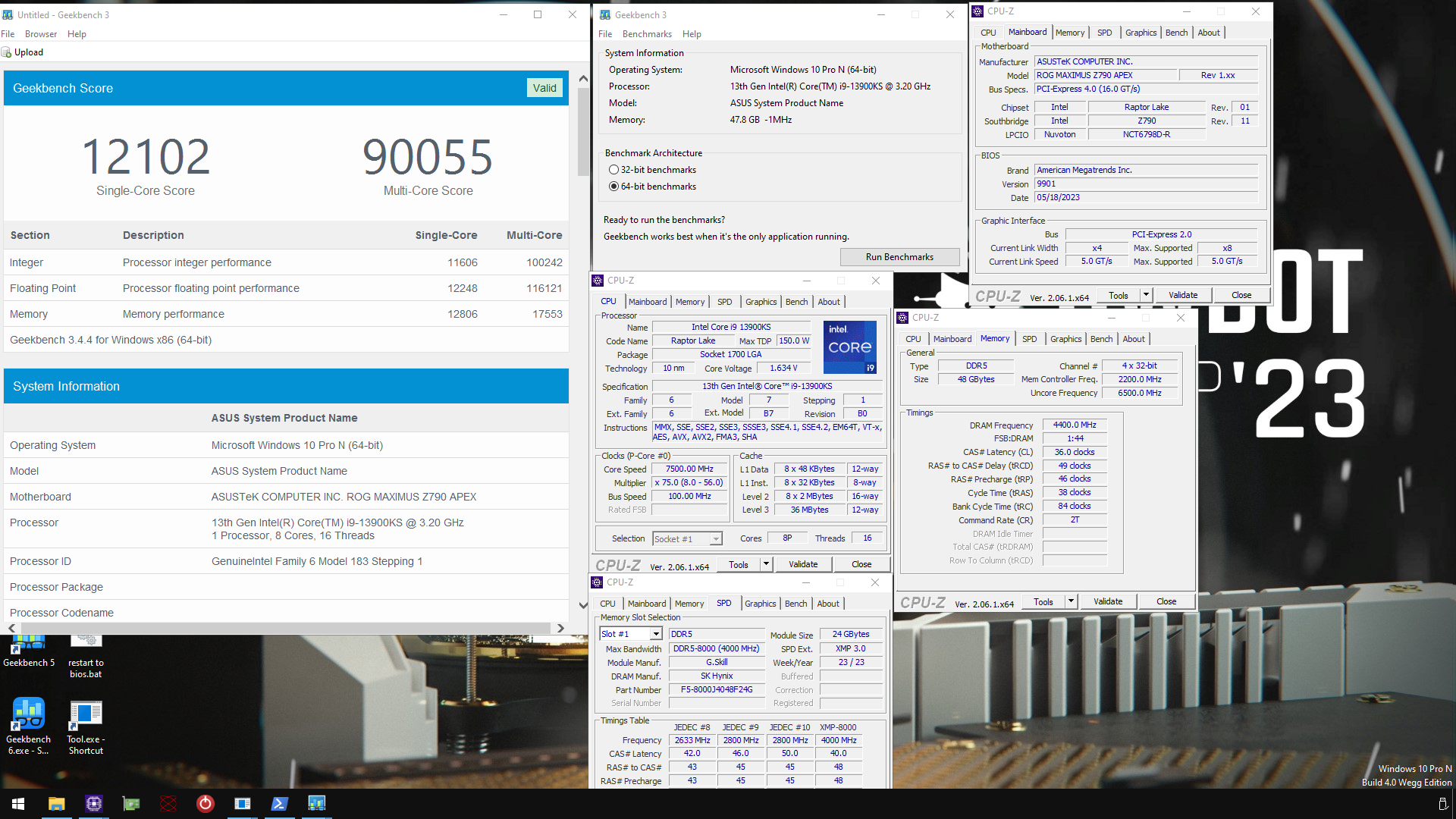Viewport: 1456px width, 819px height.
Task: Open Benchmarks menu in Geekbench 3
Action: pyautogui.click(x=647, y=34)
